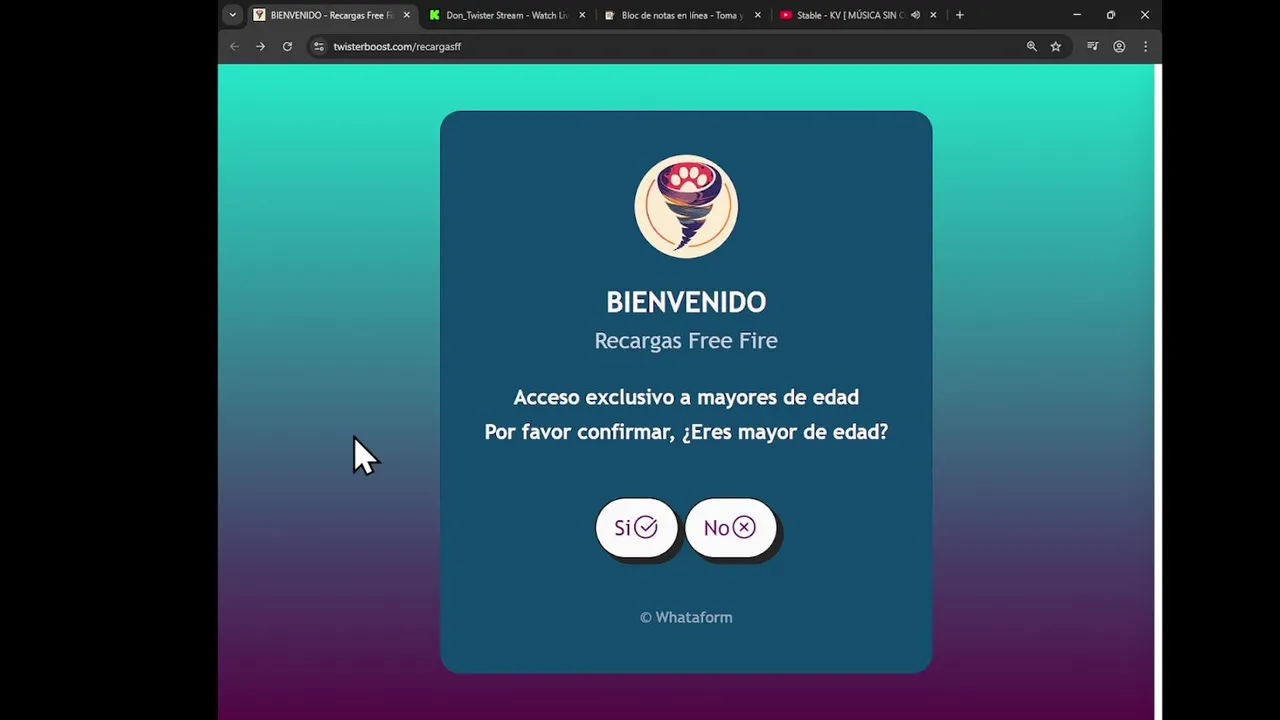Open the Chrome three-dot menu
This screenshot has width=1280, height=720.
pyautogui.click(x=1145, y=46)
